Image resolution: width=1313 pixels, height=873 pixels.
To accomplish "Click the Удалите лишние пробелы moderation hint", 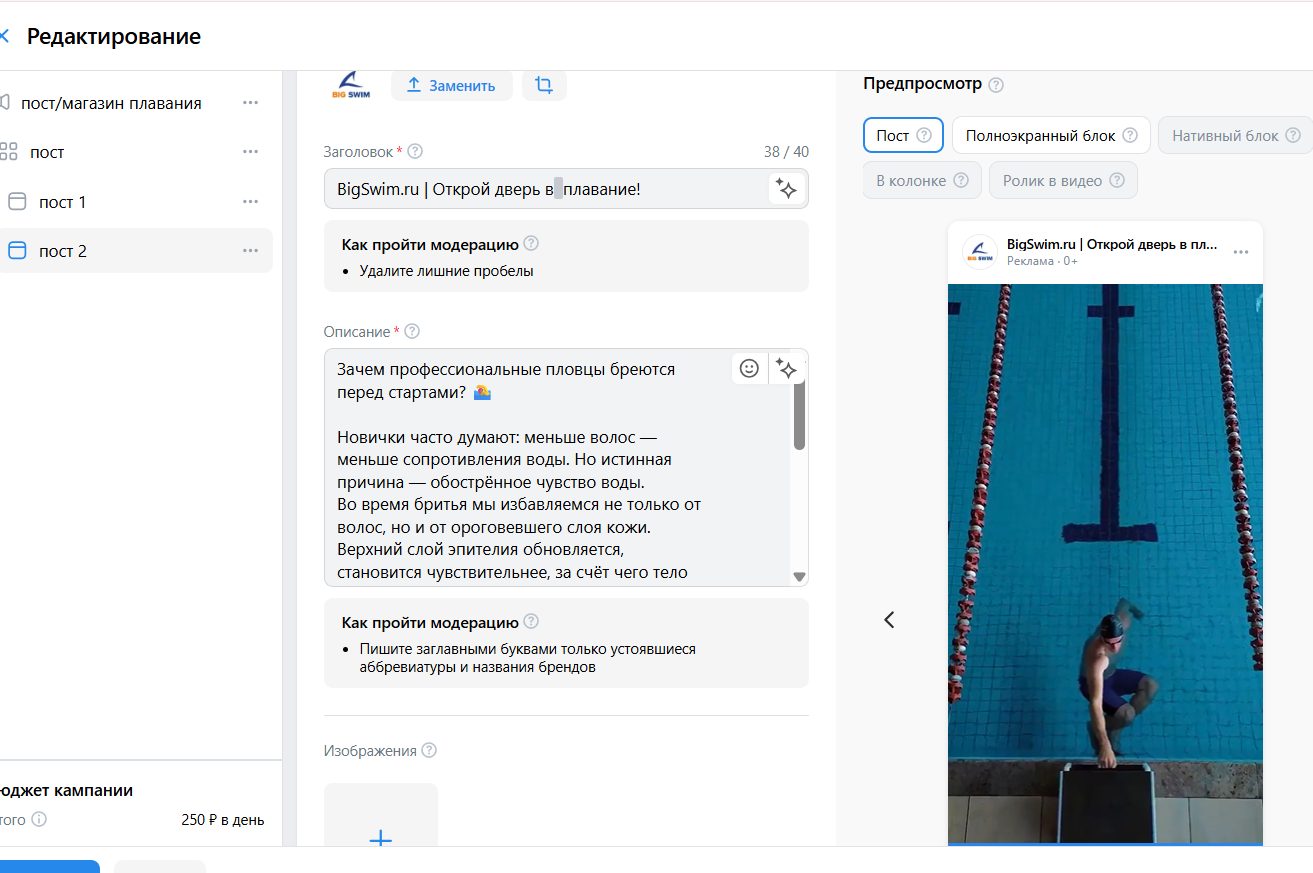I will tap(446, 271).
